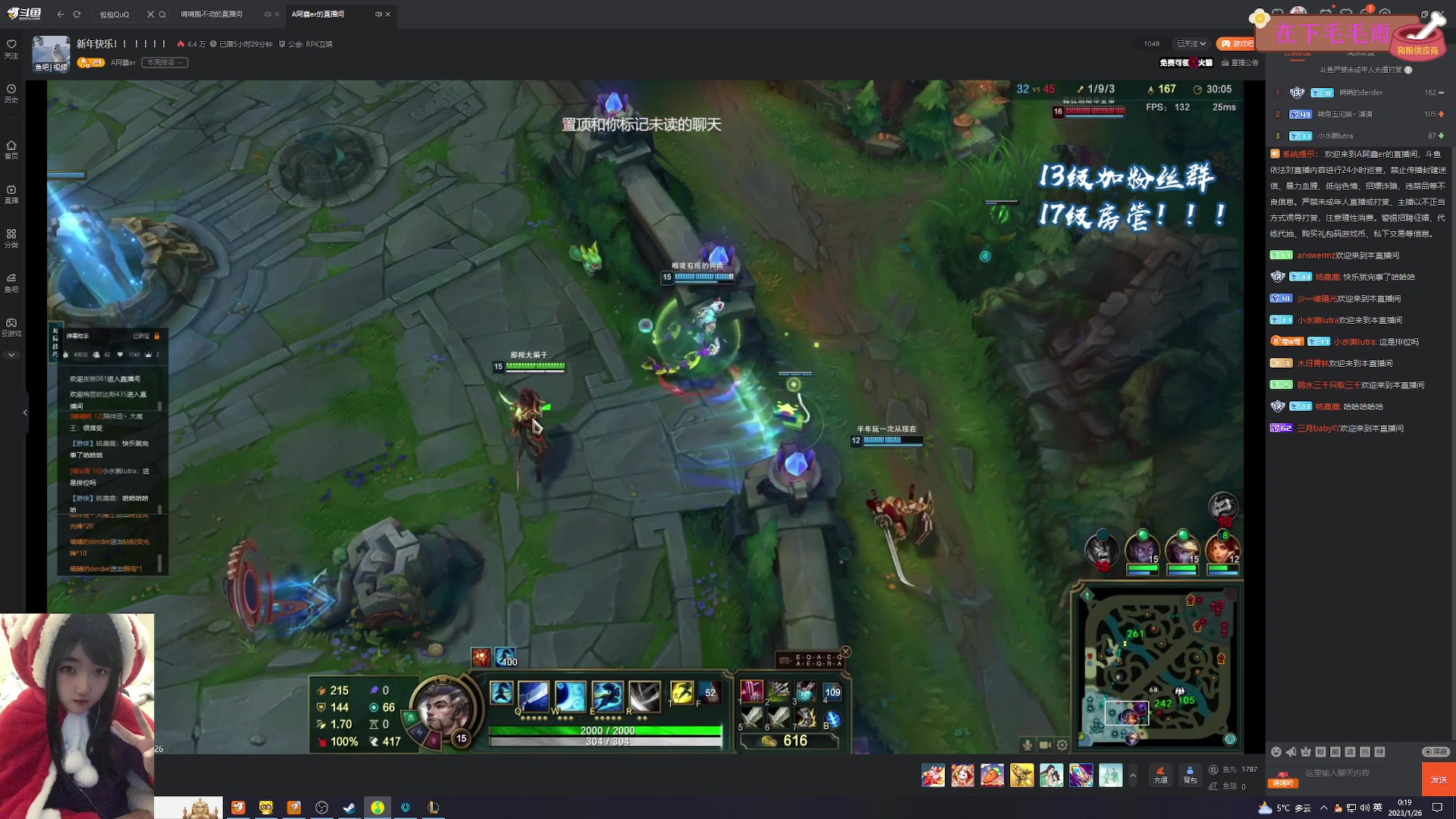Expand the gift list with the up chevron
This screenshot has width=1456, height=819.
tap(1133, 775)
